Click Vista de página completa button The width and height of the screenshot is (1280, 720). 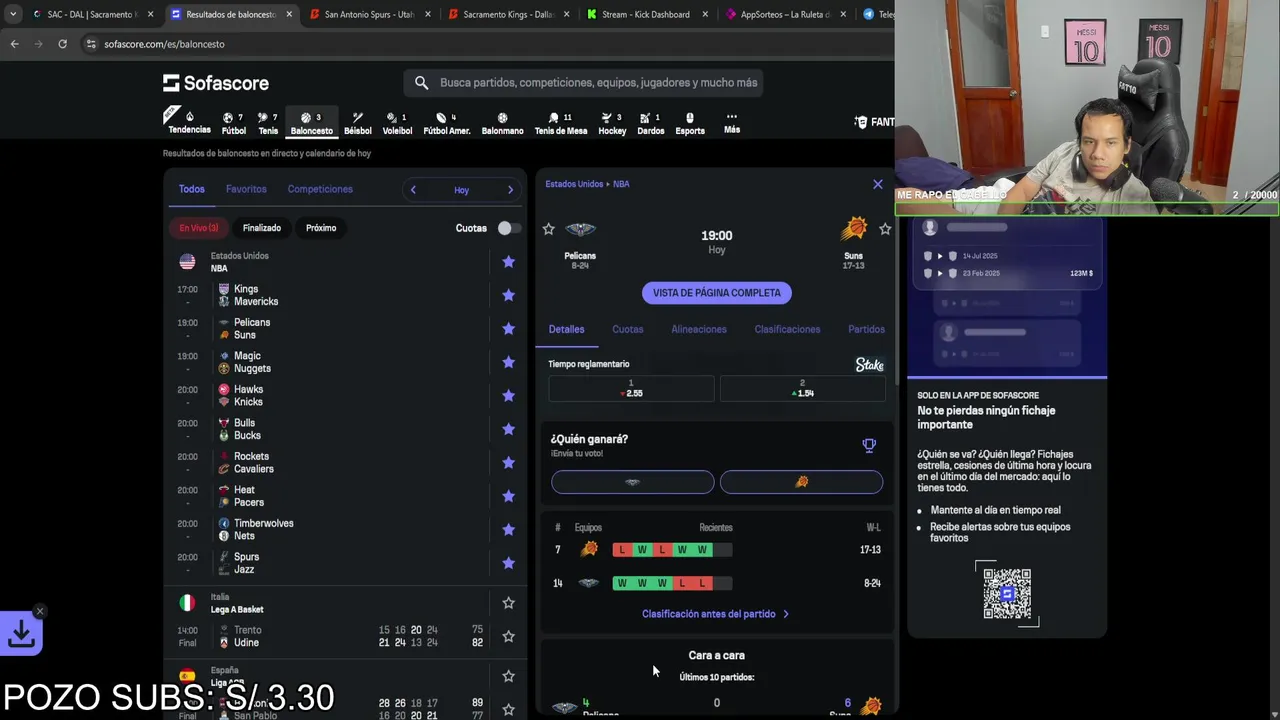(x=717, y=293)
